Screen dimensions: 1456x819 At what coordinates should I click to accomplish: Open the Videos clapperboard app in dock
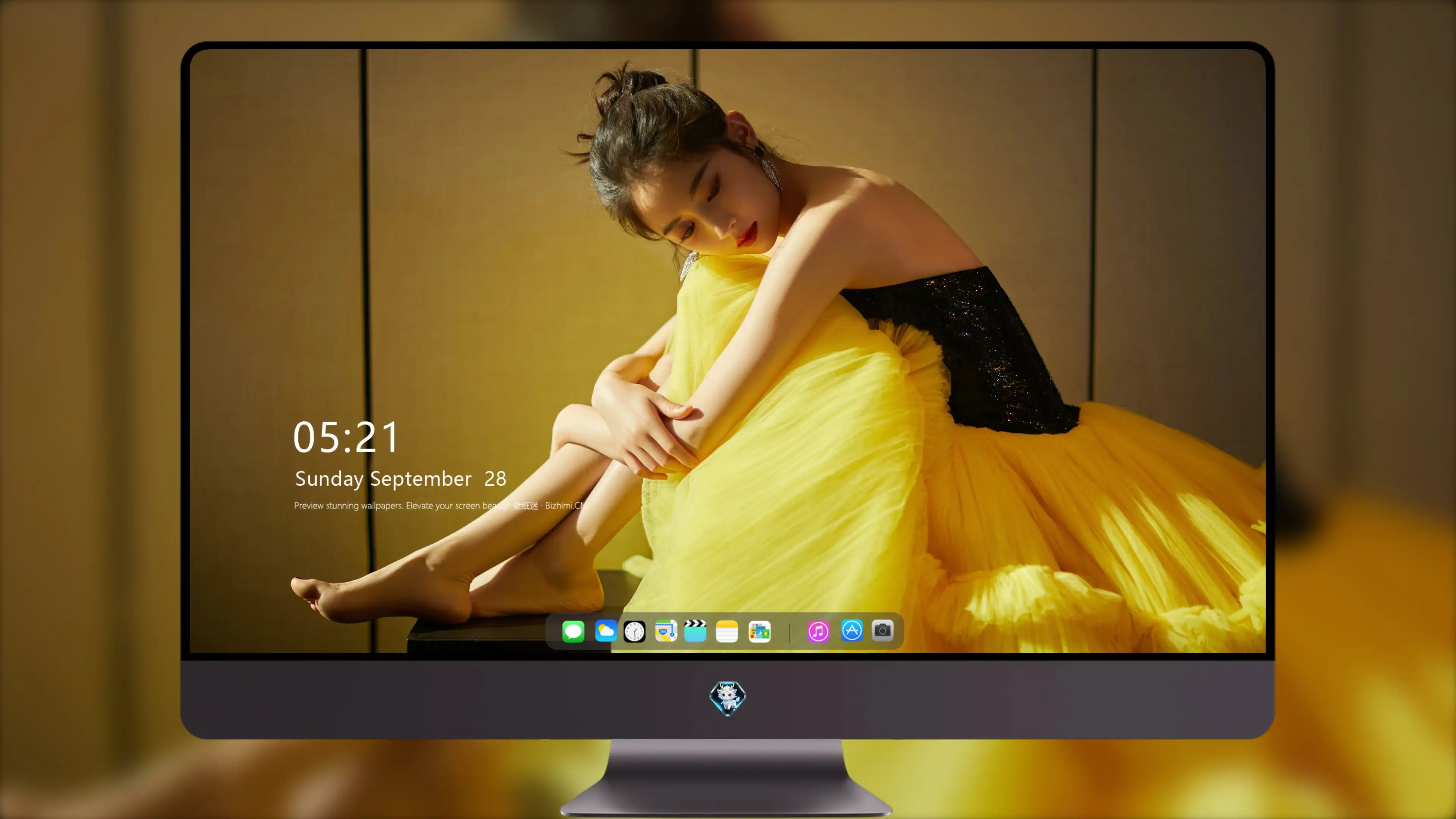pos(695,631)
